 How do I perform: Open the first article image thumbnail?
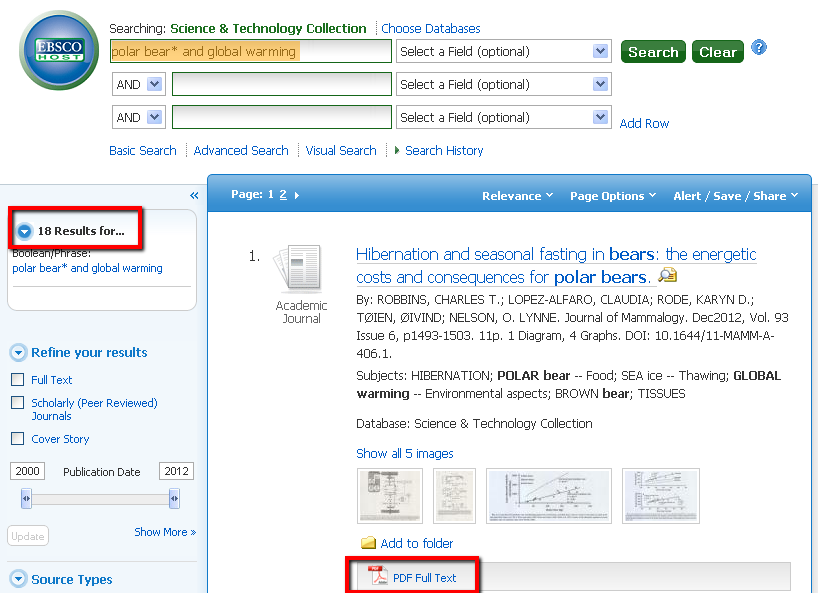(390, 496)
